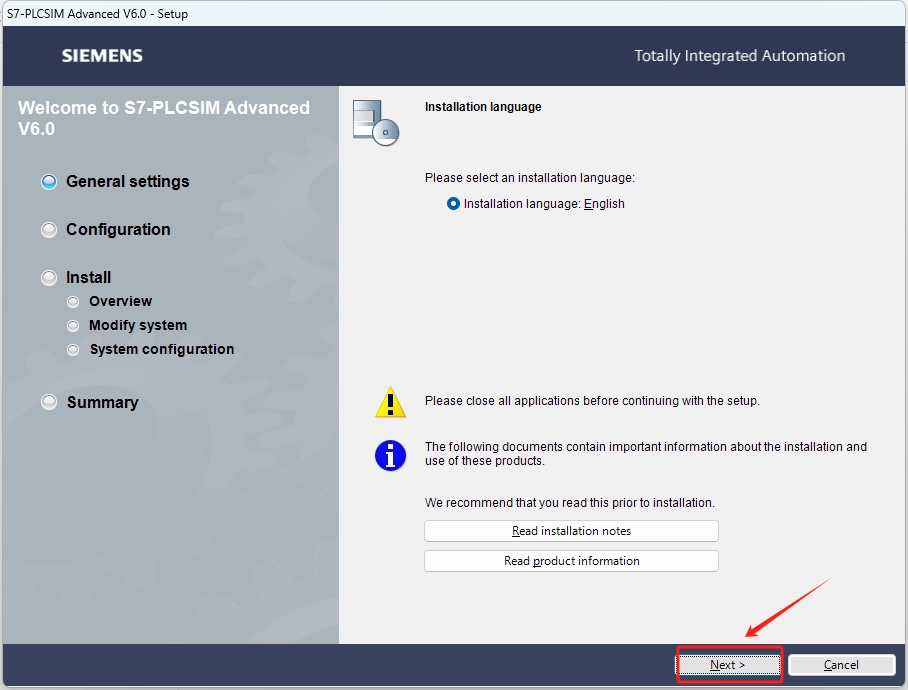The height and width of the screenshot is (690, 908).
Task: Click the Configuration step bullet
Action: [49, 230]
